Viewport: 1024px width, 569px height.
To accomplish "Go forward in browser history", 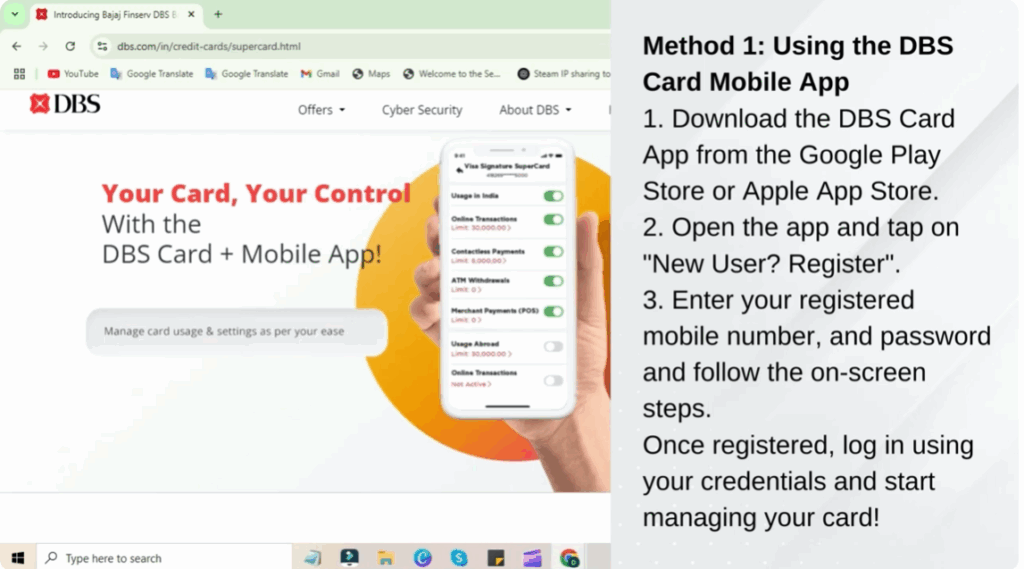I will click(43, 46).
